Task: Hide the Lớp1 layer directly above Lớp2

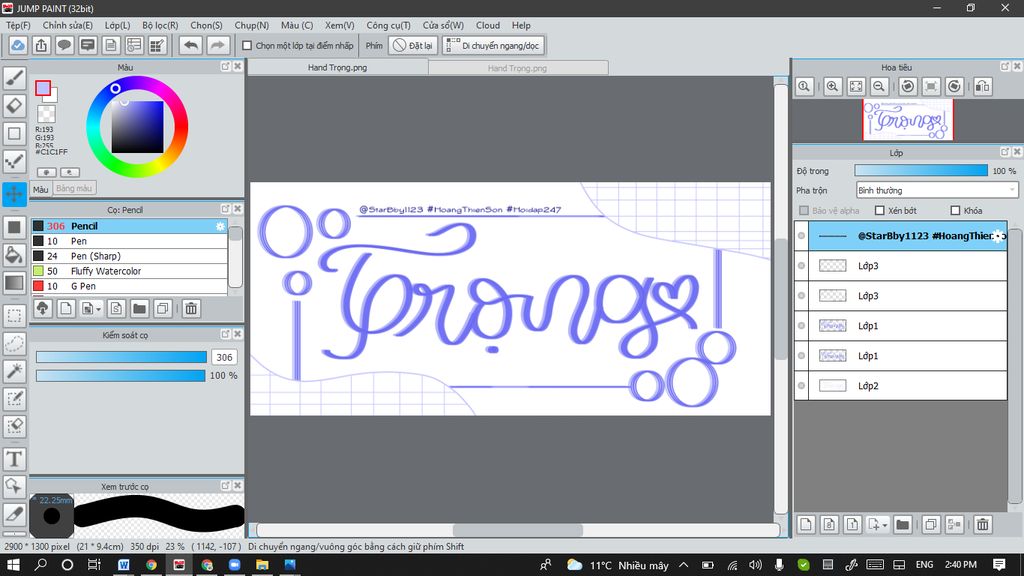Action: point(801,356)
